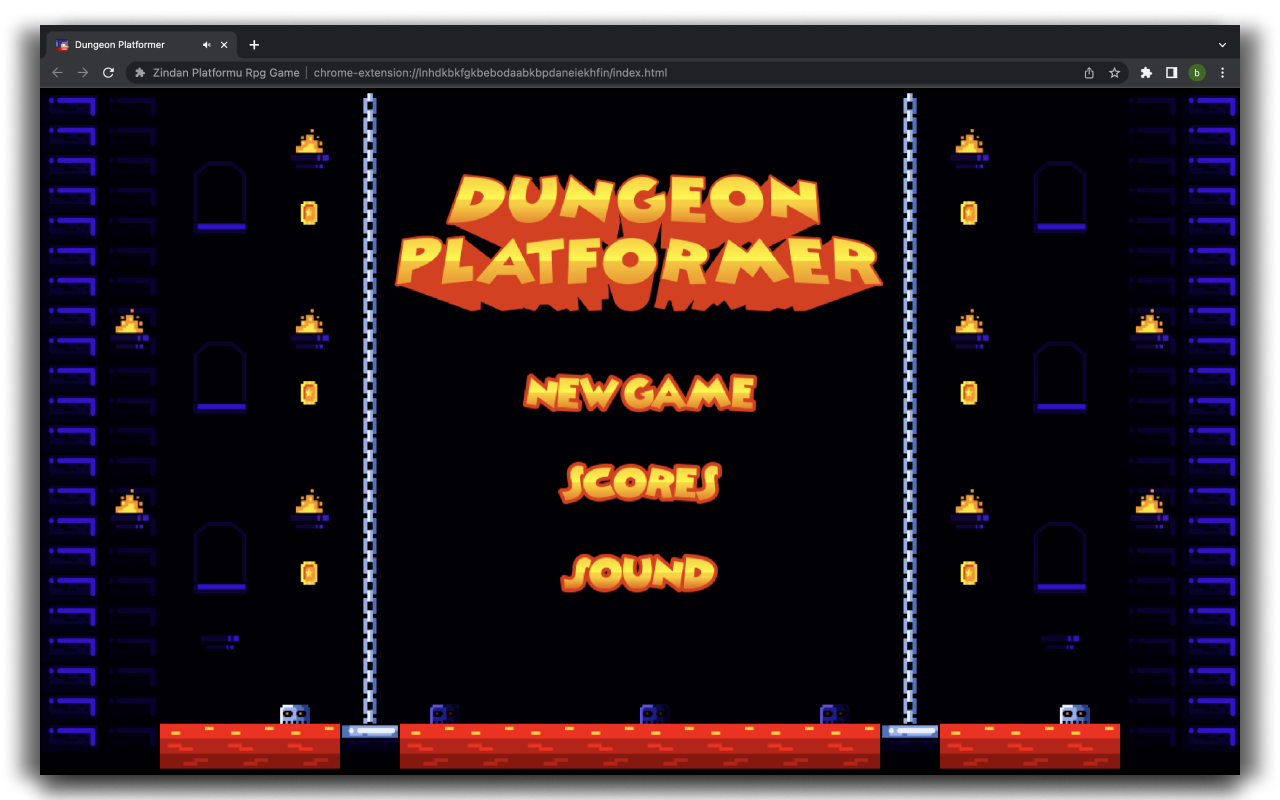Screen dimensions: 1280x800
Task: Click the share/export page icon
Action: coord(1088,72)
